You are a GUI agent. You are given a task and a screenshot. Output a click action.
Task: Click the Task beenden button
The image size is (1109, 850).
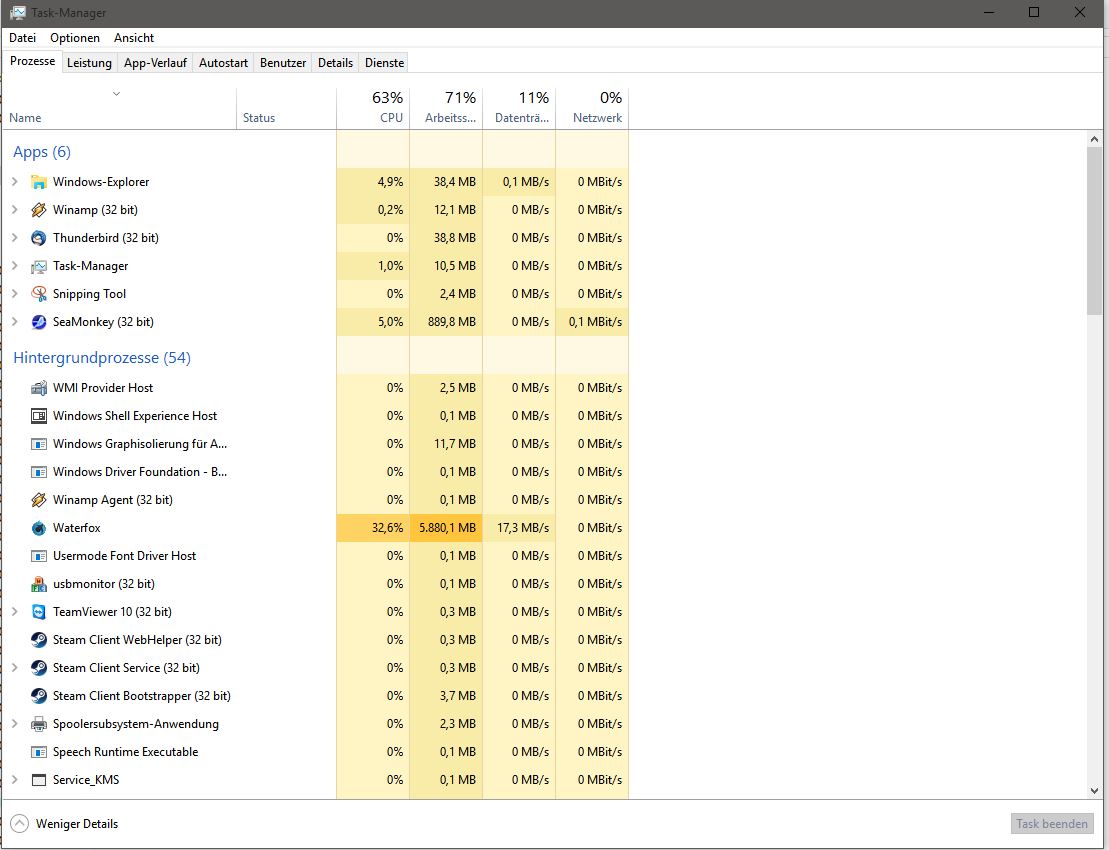(x=1052, y=824)
